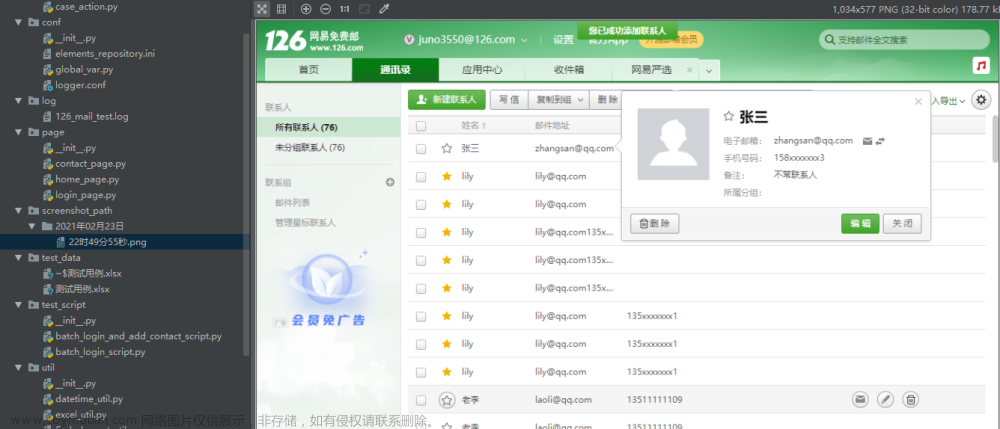This screenshot has width=1000, height=429.
Task: Click the 关闭 button in contact card
Action: tap(902, 224)
